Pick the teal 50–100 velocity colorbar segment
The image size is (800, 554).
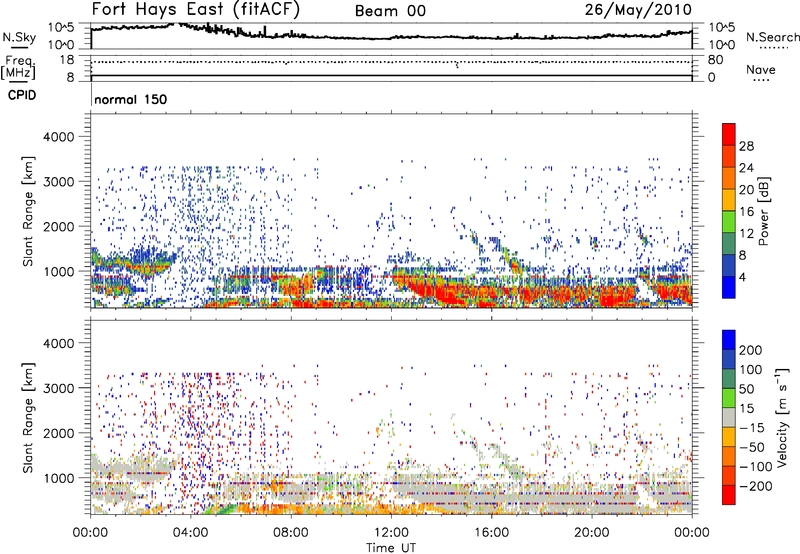729,379
